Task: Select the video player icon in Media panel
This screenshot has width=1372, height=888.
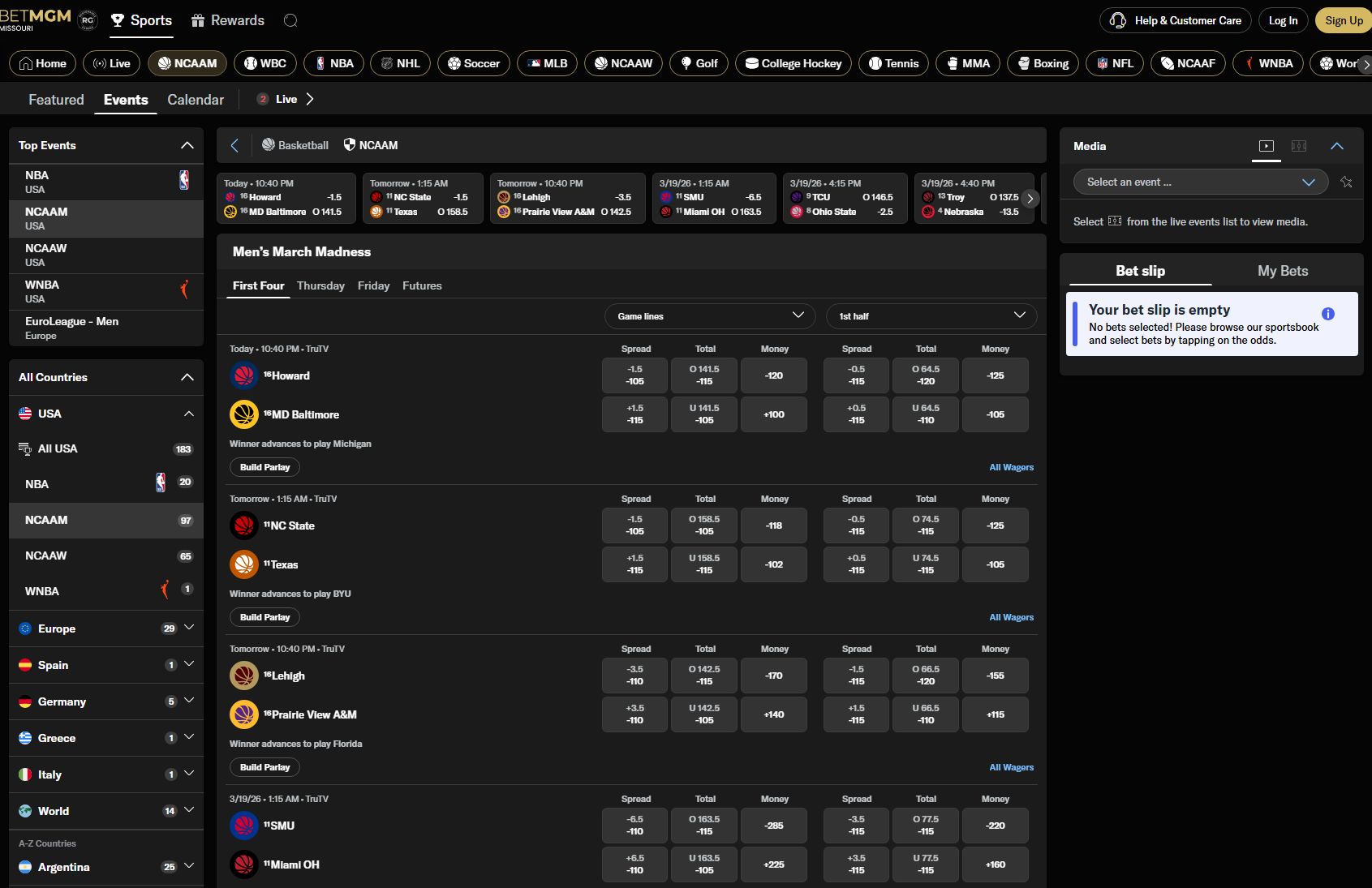Action: pos(1266,146)
